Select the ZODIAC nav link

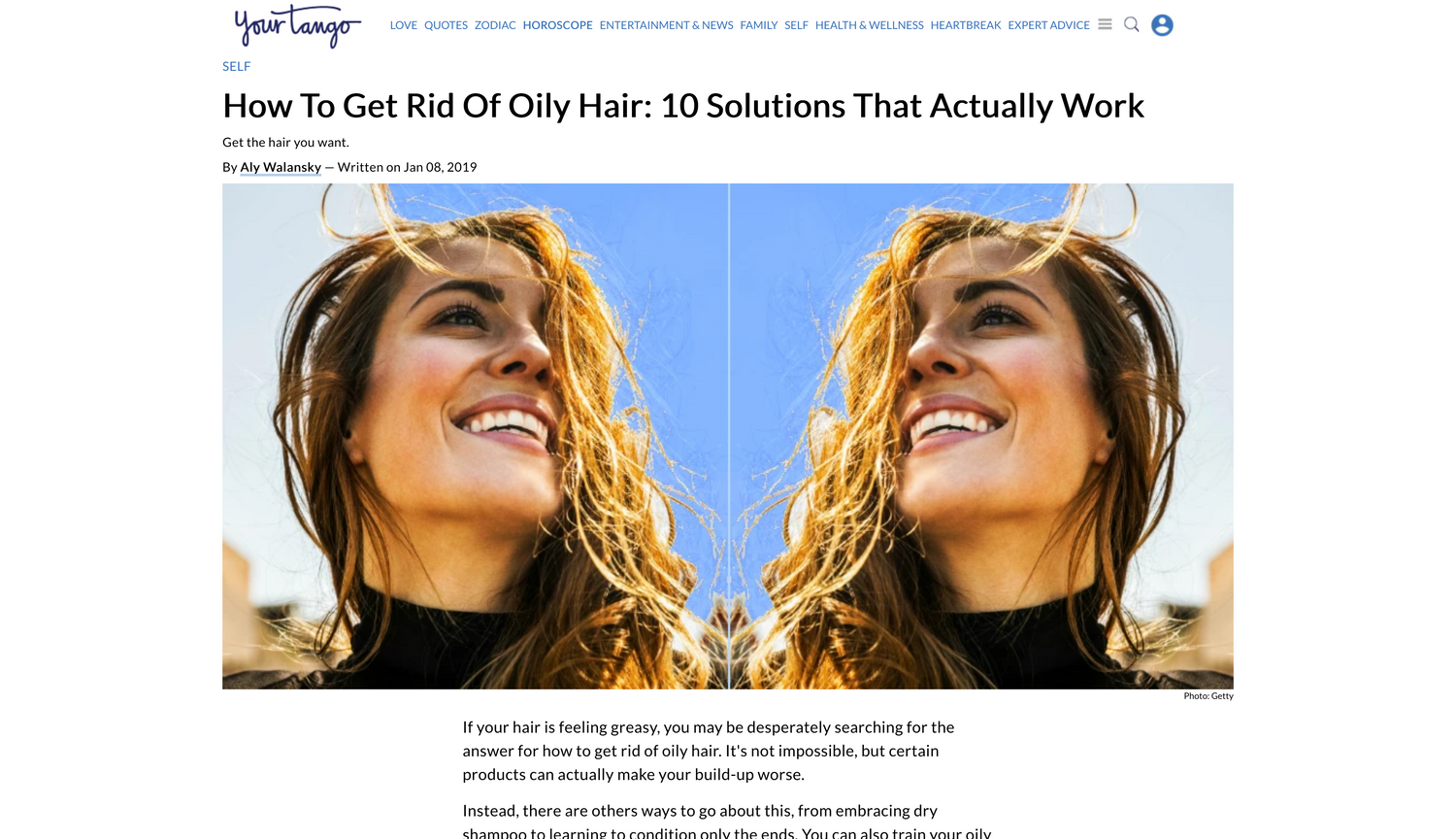pos(495,25)
